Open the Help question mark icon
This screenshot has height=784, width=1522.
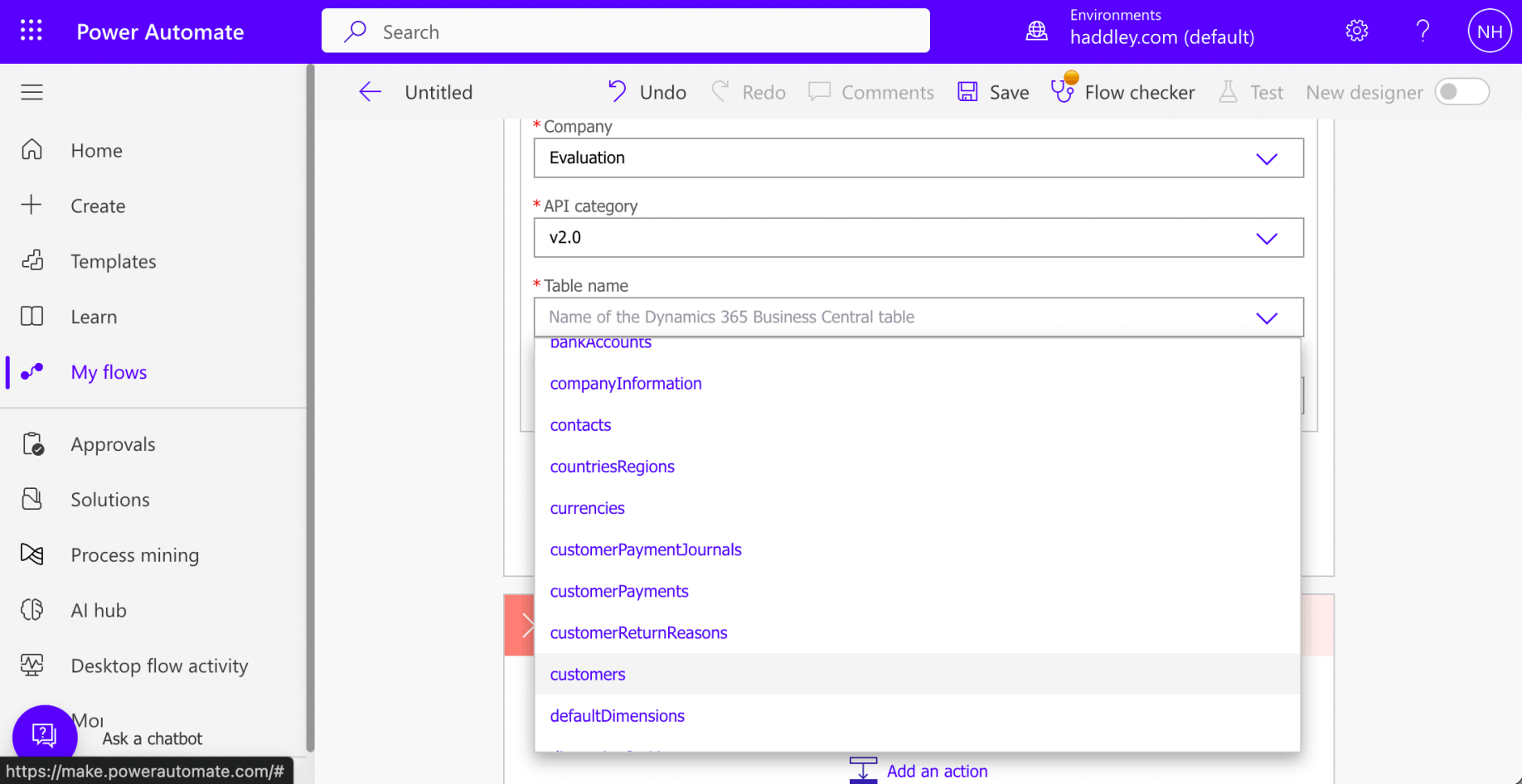pyautogui.click(x=1423, y=31)
